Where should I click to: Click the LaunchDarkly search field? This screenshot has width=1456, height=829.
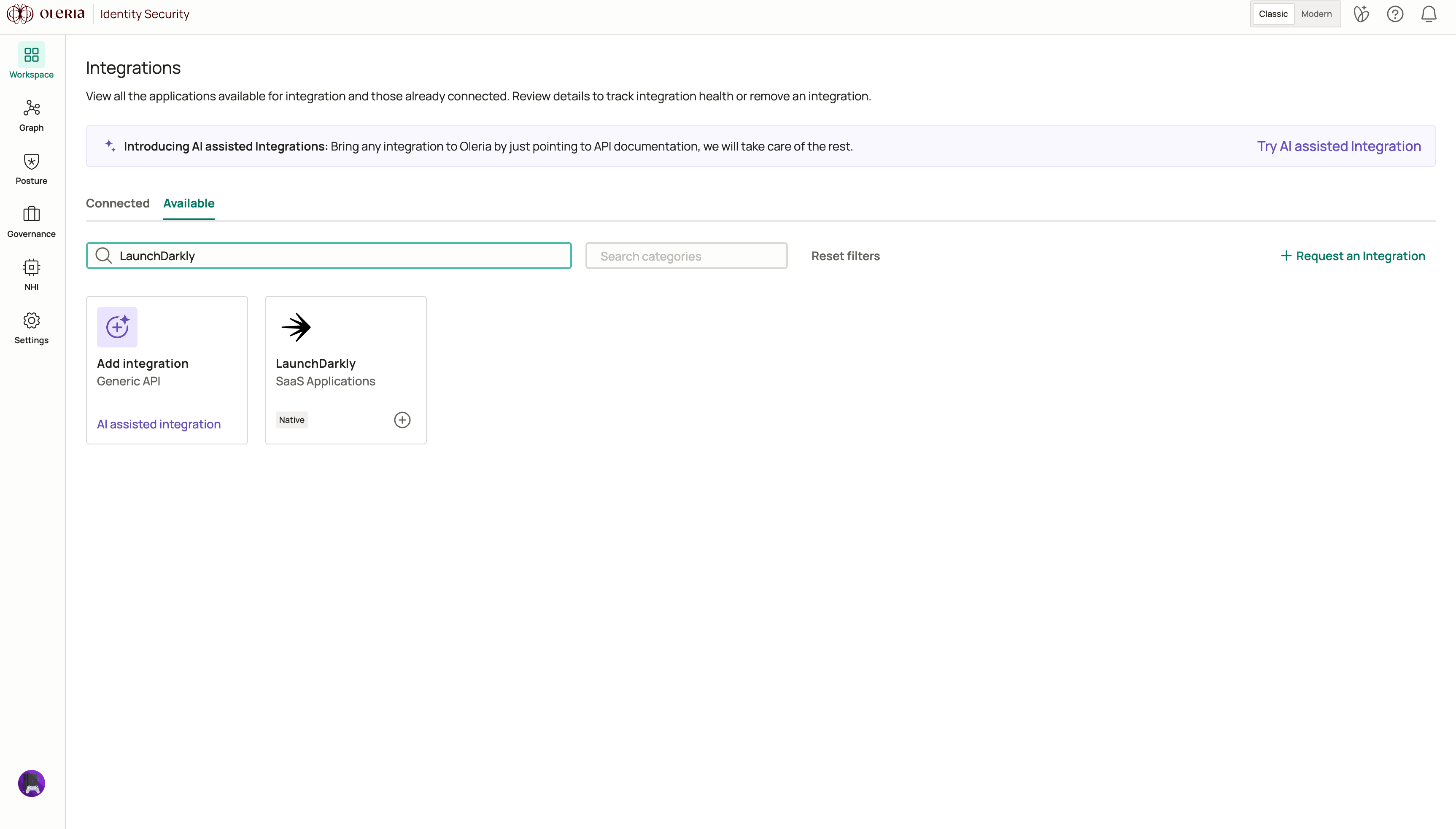click(329, 256)
